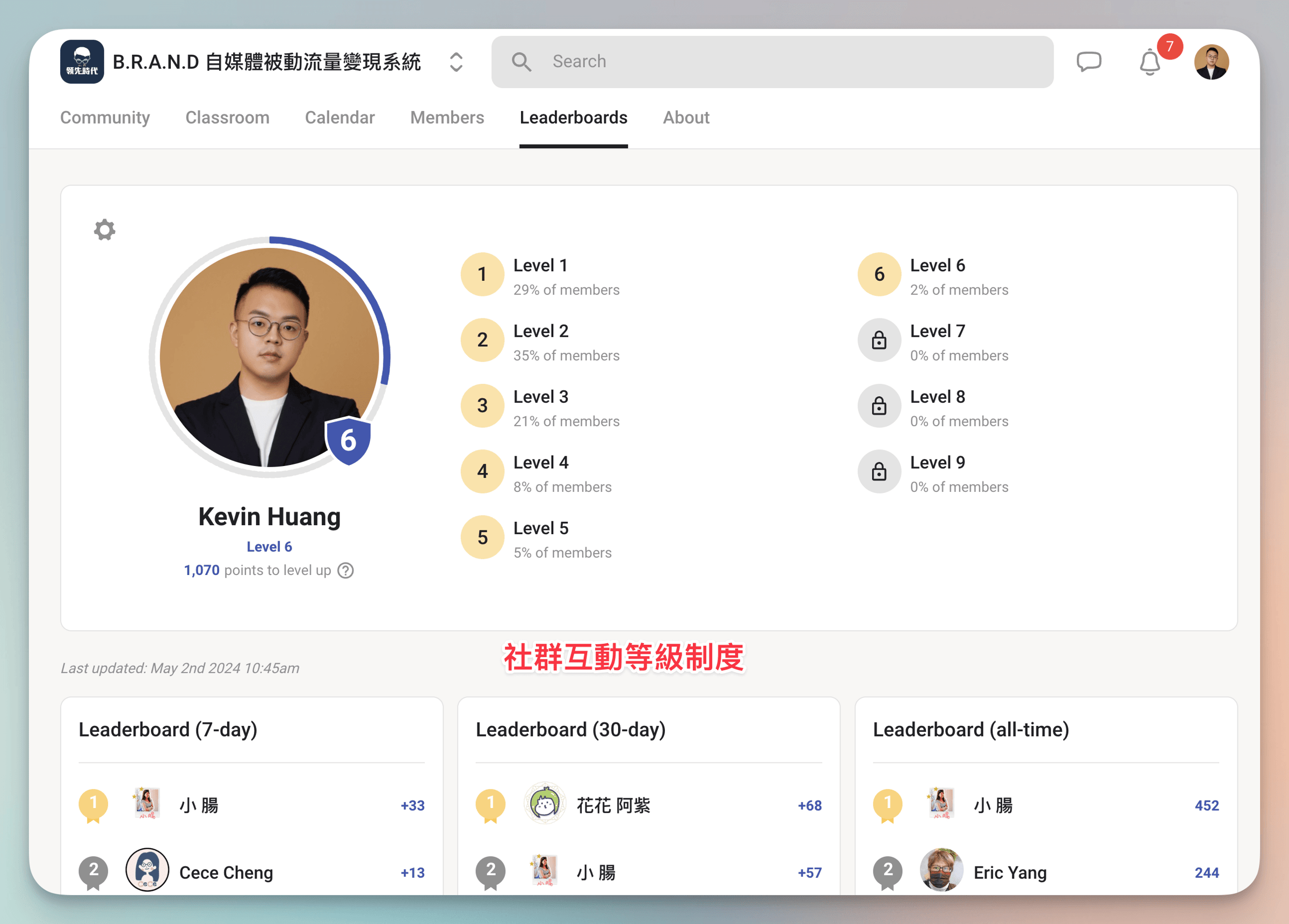Click the Level 8 lock icon

(x=879, y=405)
